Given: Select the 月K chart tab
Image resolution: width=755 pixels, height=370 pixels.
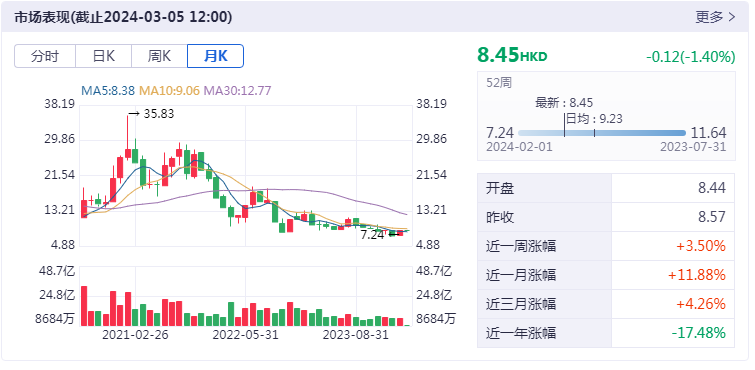Looking at the screenshot, I should pos(215,56).
